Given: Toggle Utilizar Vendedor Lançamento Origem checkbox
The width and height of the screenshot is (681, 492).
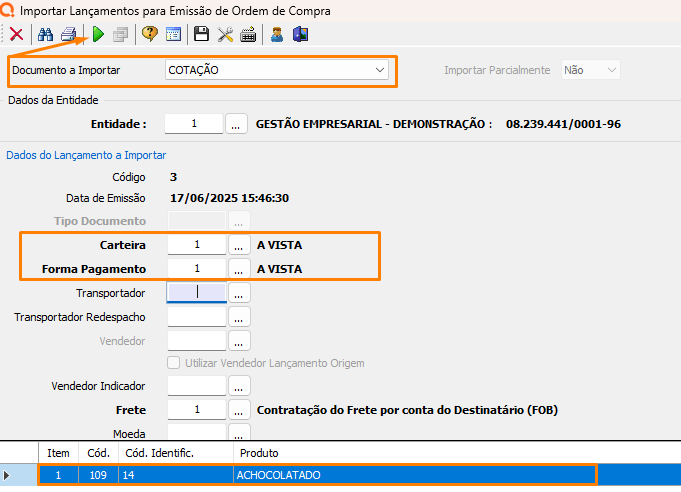Looking at the screenshot, I should point(174,363).
